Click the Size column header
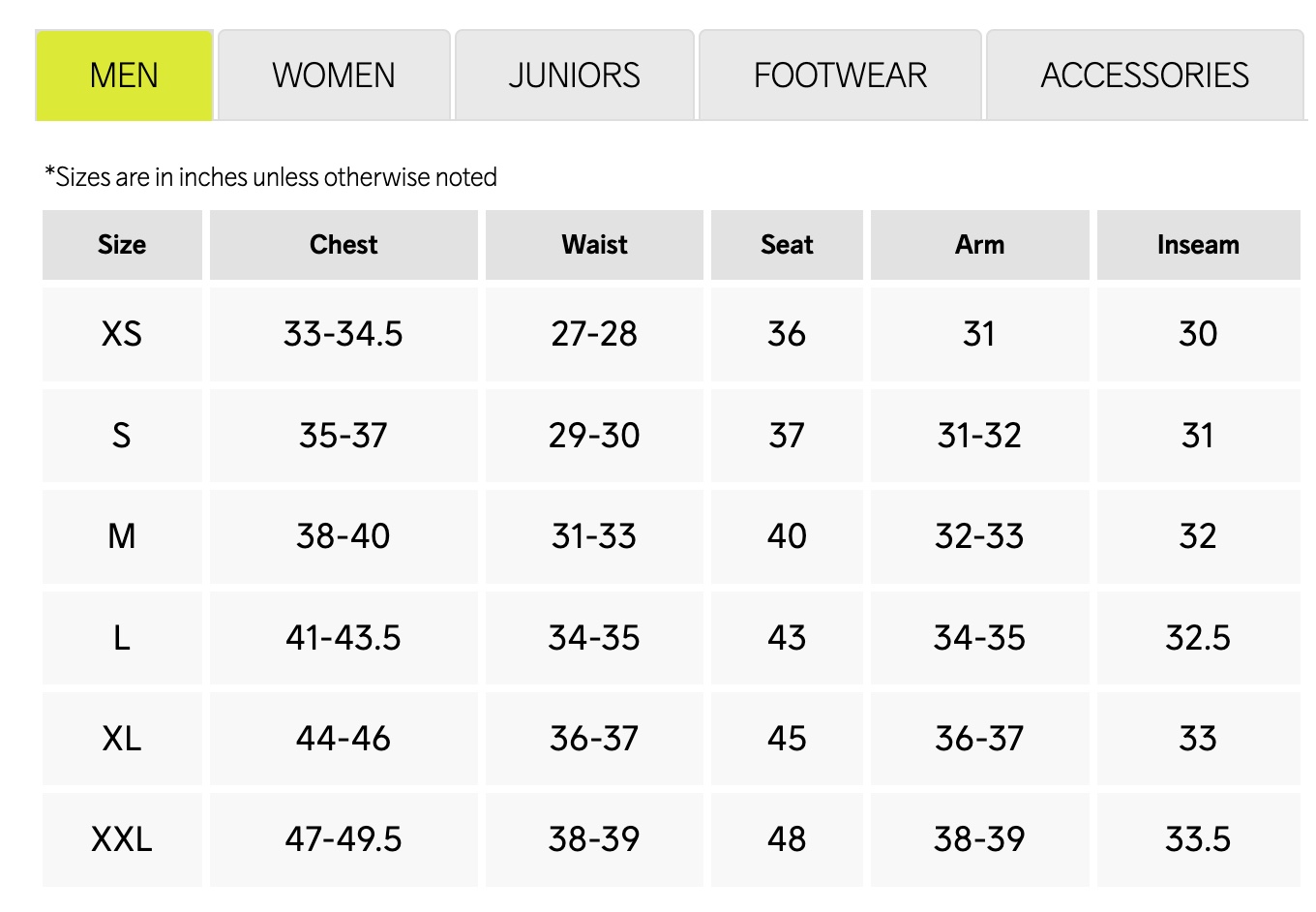The image size is (1316, 912). coord(122,245)
